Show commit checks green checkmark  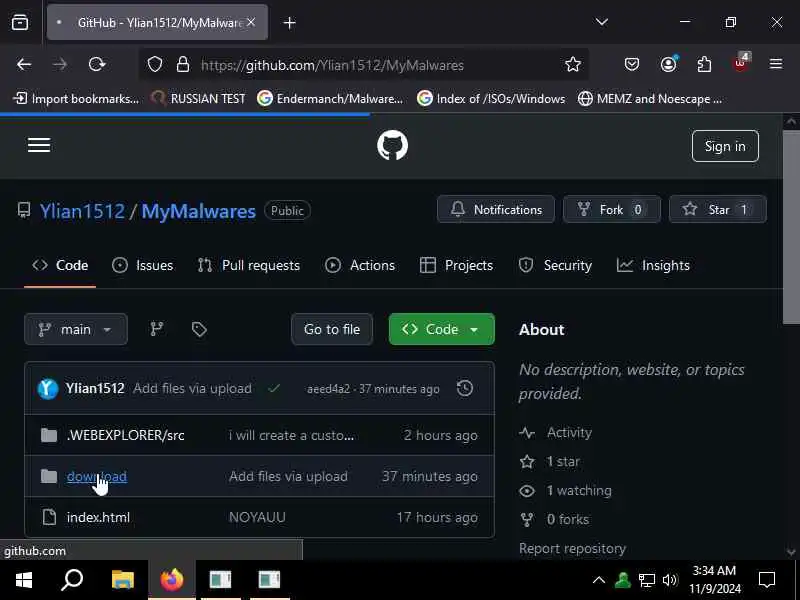(274, 389)
